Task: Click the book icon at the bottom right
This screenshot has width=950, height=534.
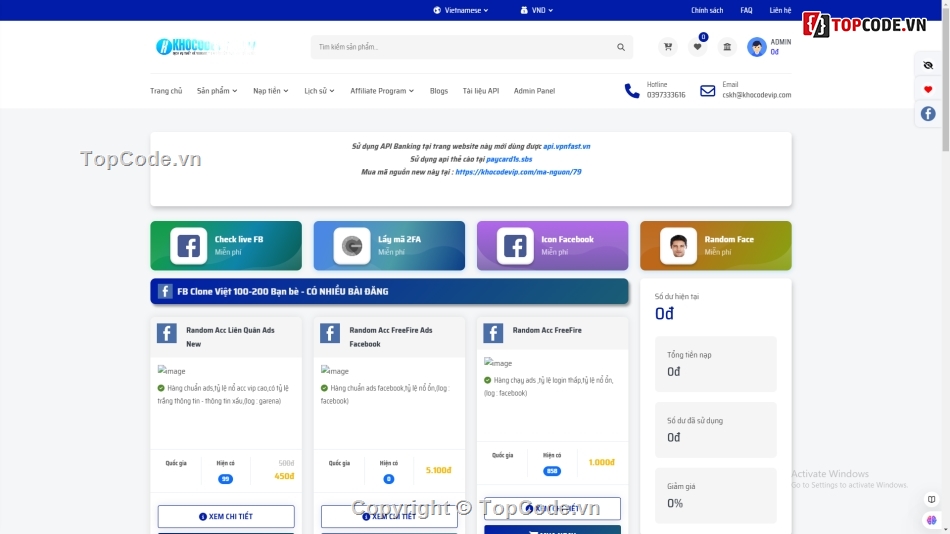Action: click(931, 499)
